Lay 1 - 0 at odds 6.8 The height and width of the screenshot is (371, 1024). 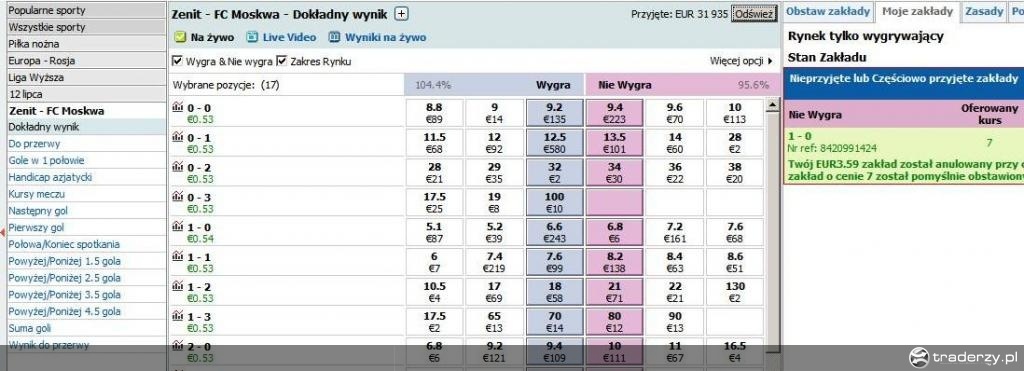[x=615, y=232]
